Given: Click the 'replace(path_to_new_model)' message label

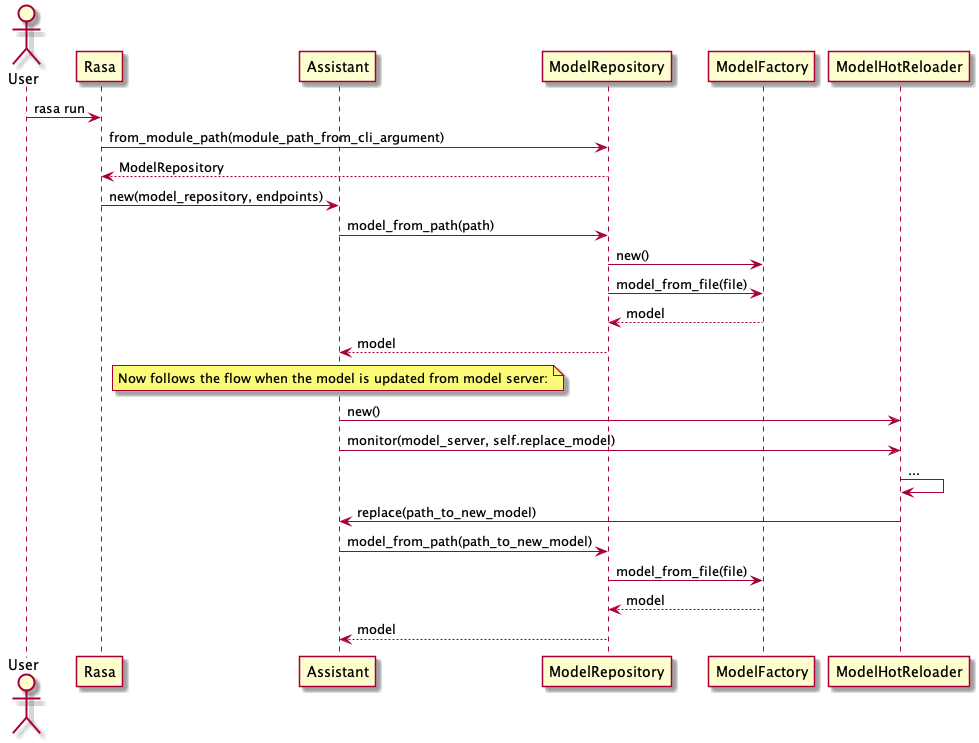Looking at the screenshot, I should (446, 513).
